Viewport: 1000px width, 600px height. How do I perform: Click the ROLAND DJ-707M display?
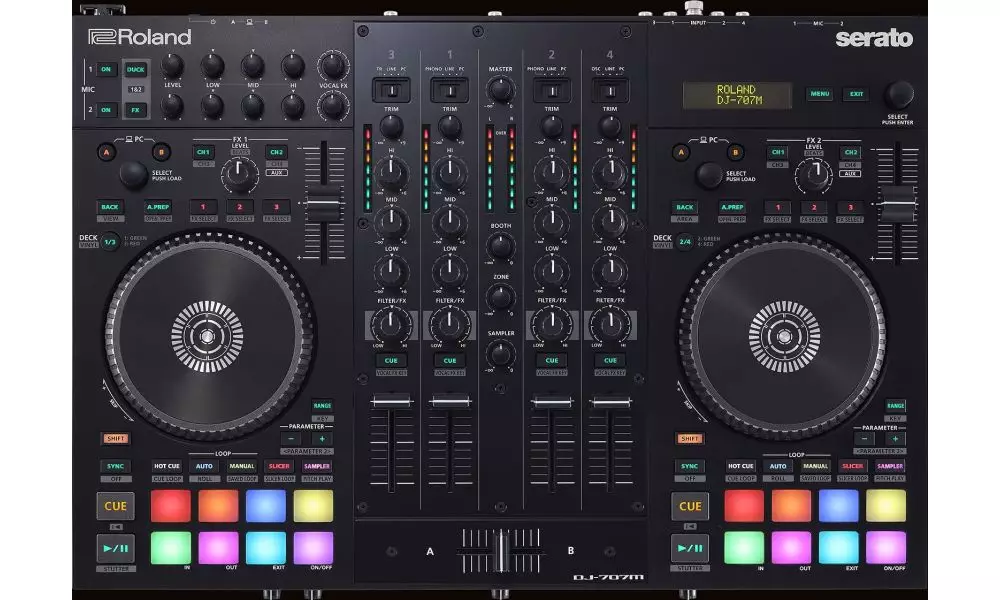coord(737,95)
